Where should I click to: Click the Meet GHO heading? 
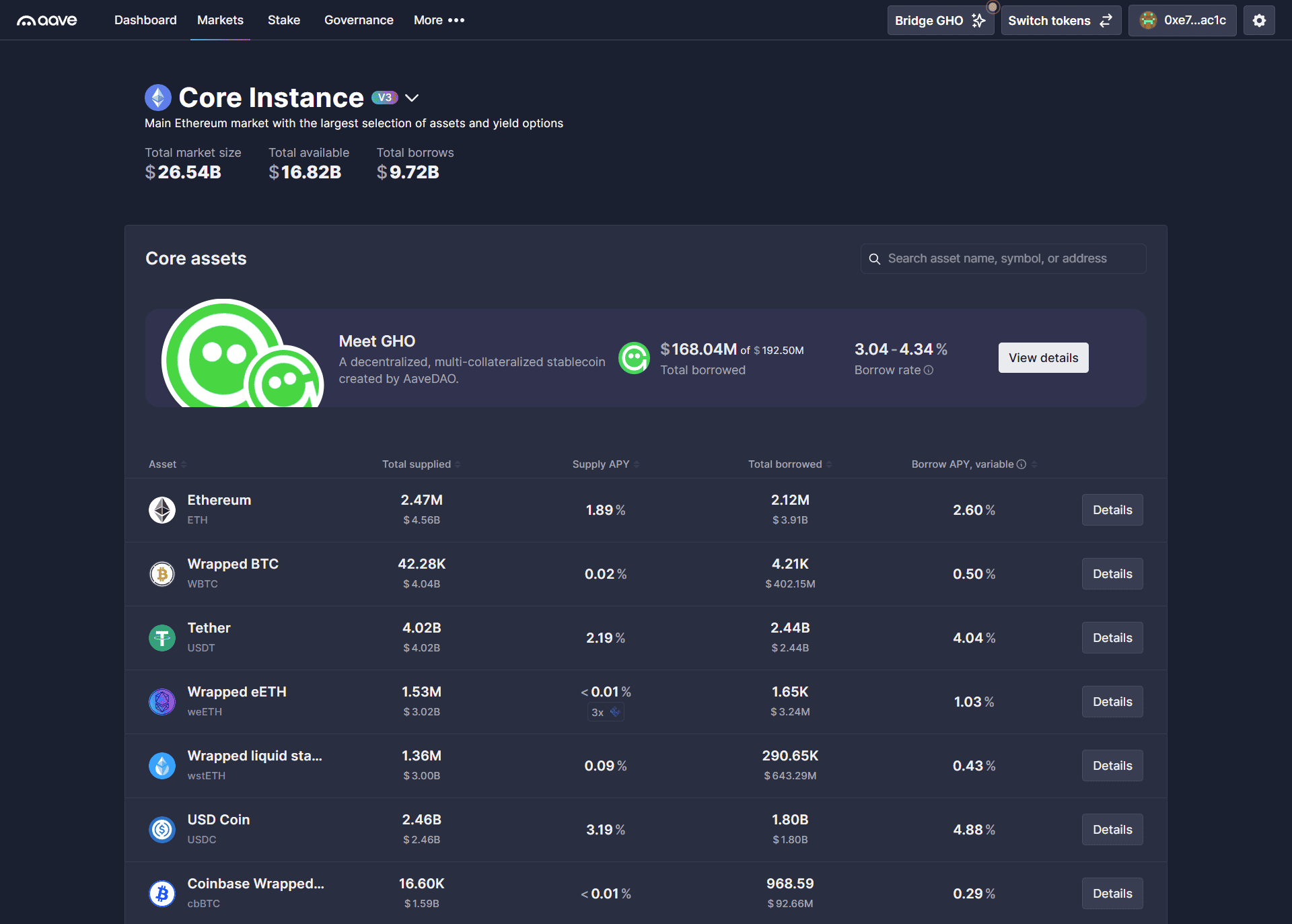pyautogui.click(x=377, y=341)
